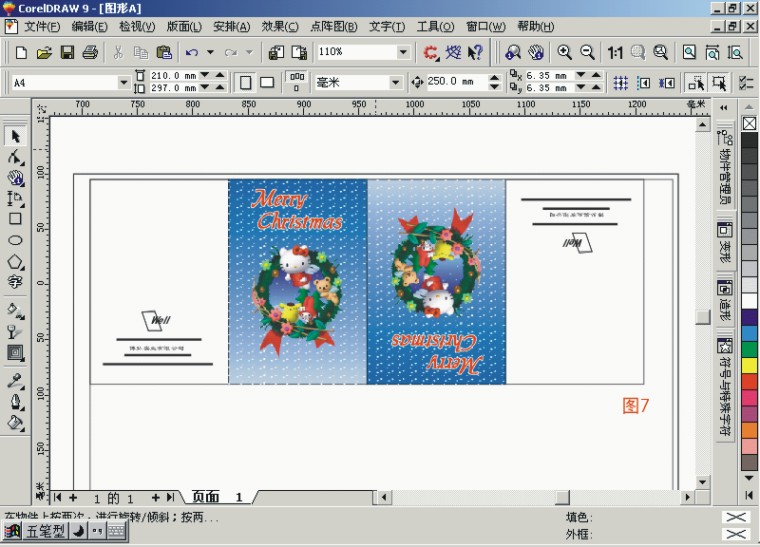
Task: Select the Shape tool
Action: [15, 157]
